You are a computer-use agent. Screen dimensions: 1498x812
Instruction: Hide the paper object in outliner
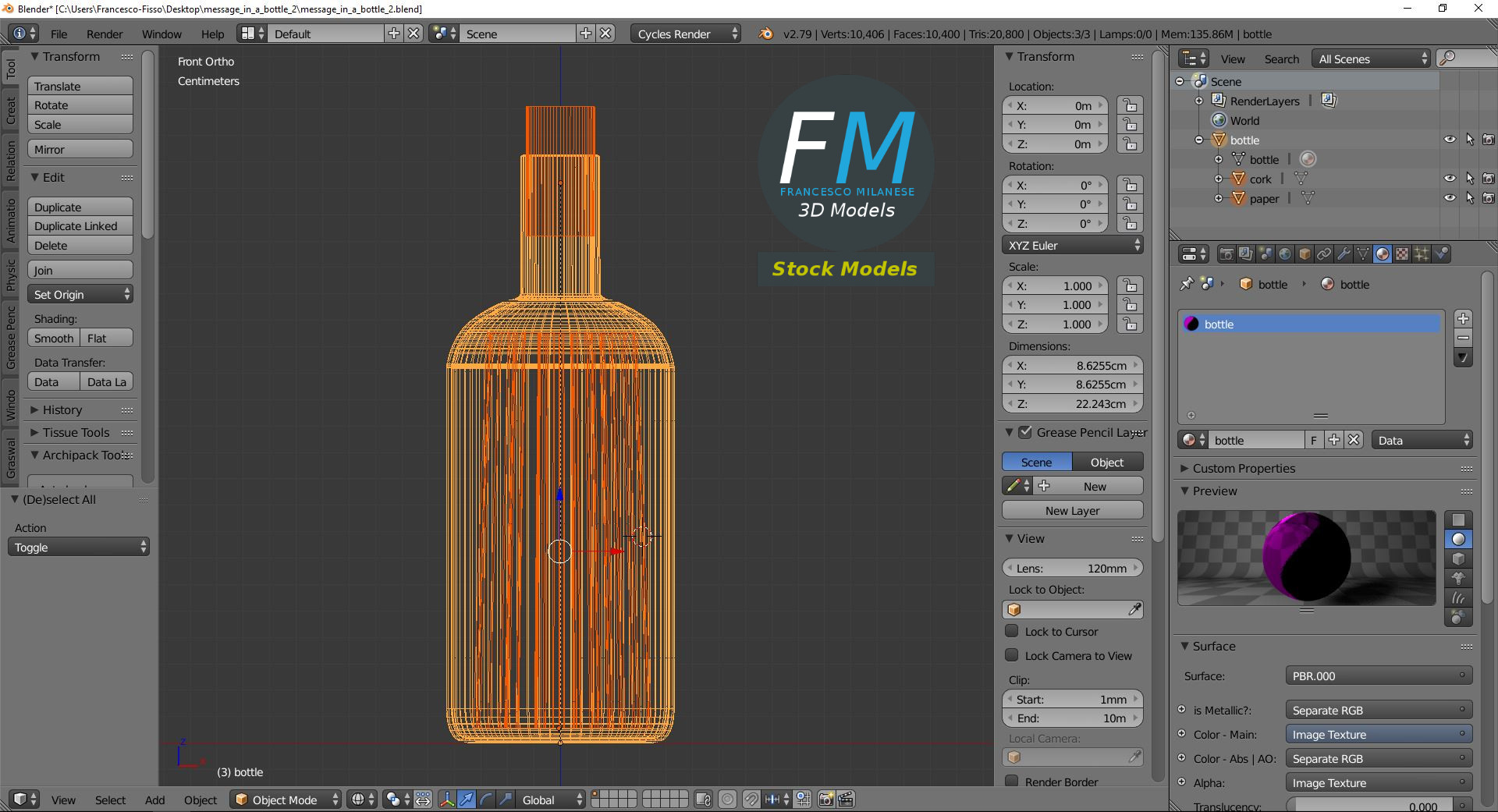tap(1450, 198)
